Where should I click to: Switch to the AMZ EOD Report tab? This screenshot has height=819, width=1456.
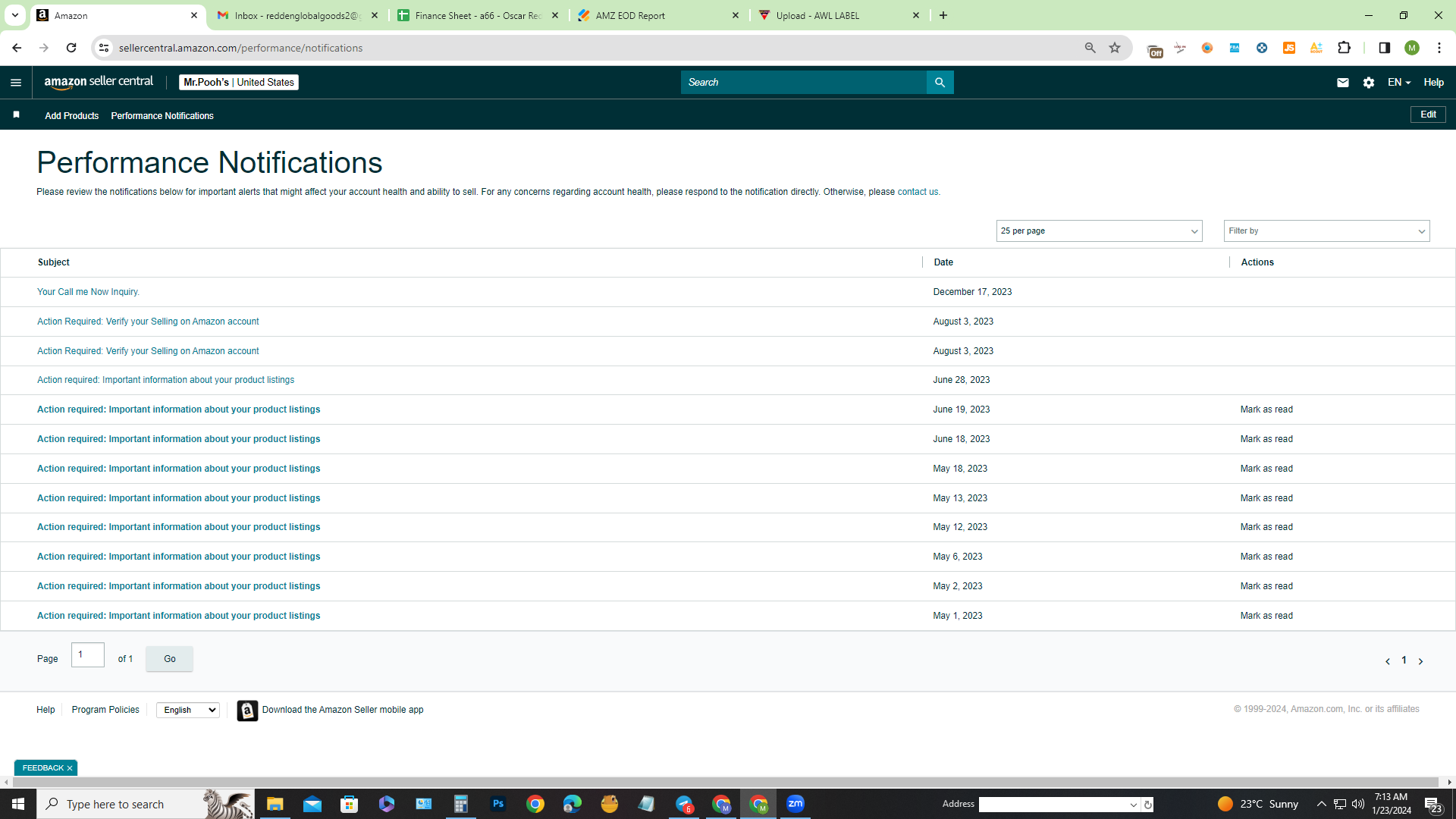[658, 15]
